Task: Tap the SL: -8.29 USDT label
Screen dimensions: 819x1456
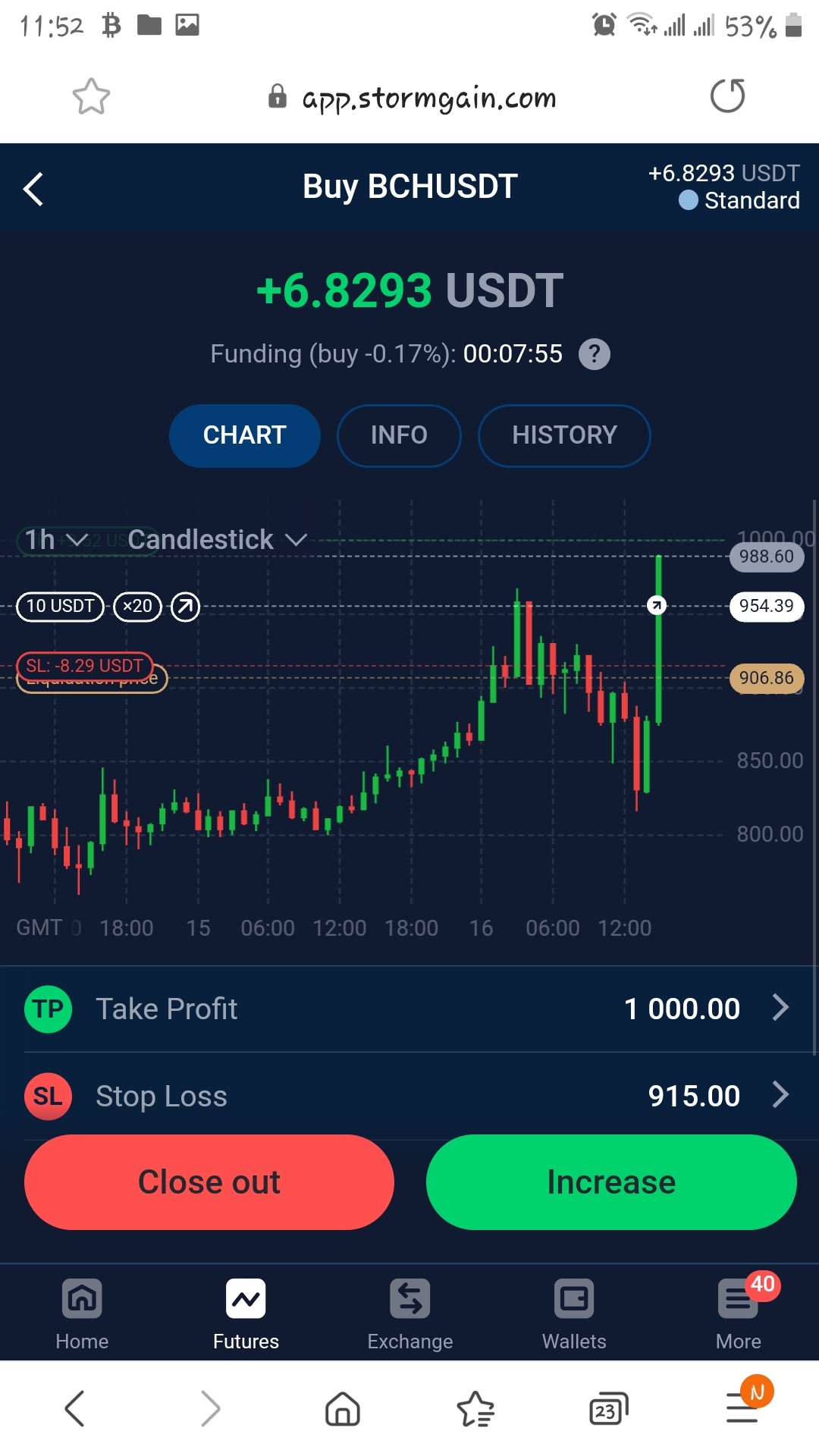Action: point(85,665)
